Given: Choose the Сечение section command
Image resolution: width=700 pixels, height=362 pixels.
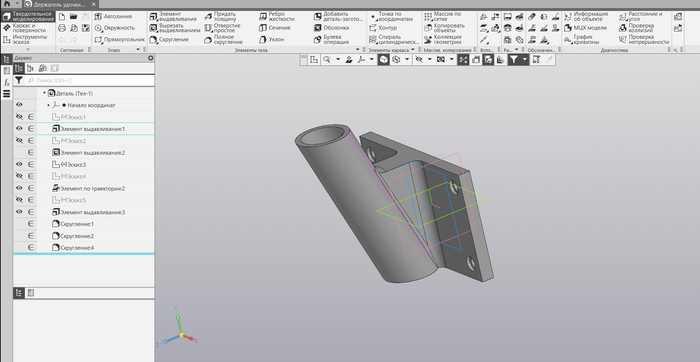Looking at the screenshot, I should pyautogui.click(x=275, y=28).
